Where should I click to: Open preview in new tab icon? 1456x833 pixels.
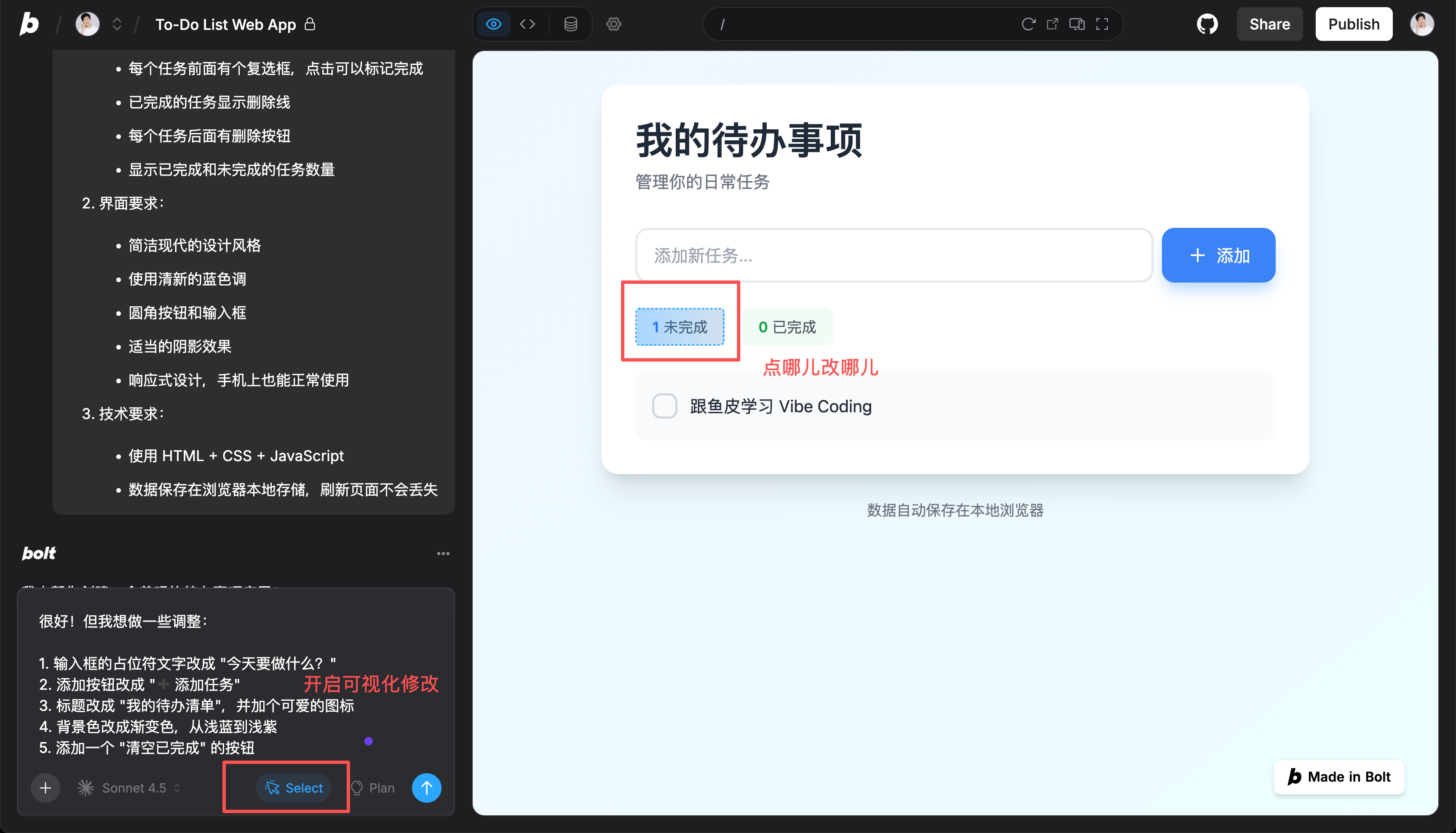click(1052, 24)
